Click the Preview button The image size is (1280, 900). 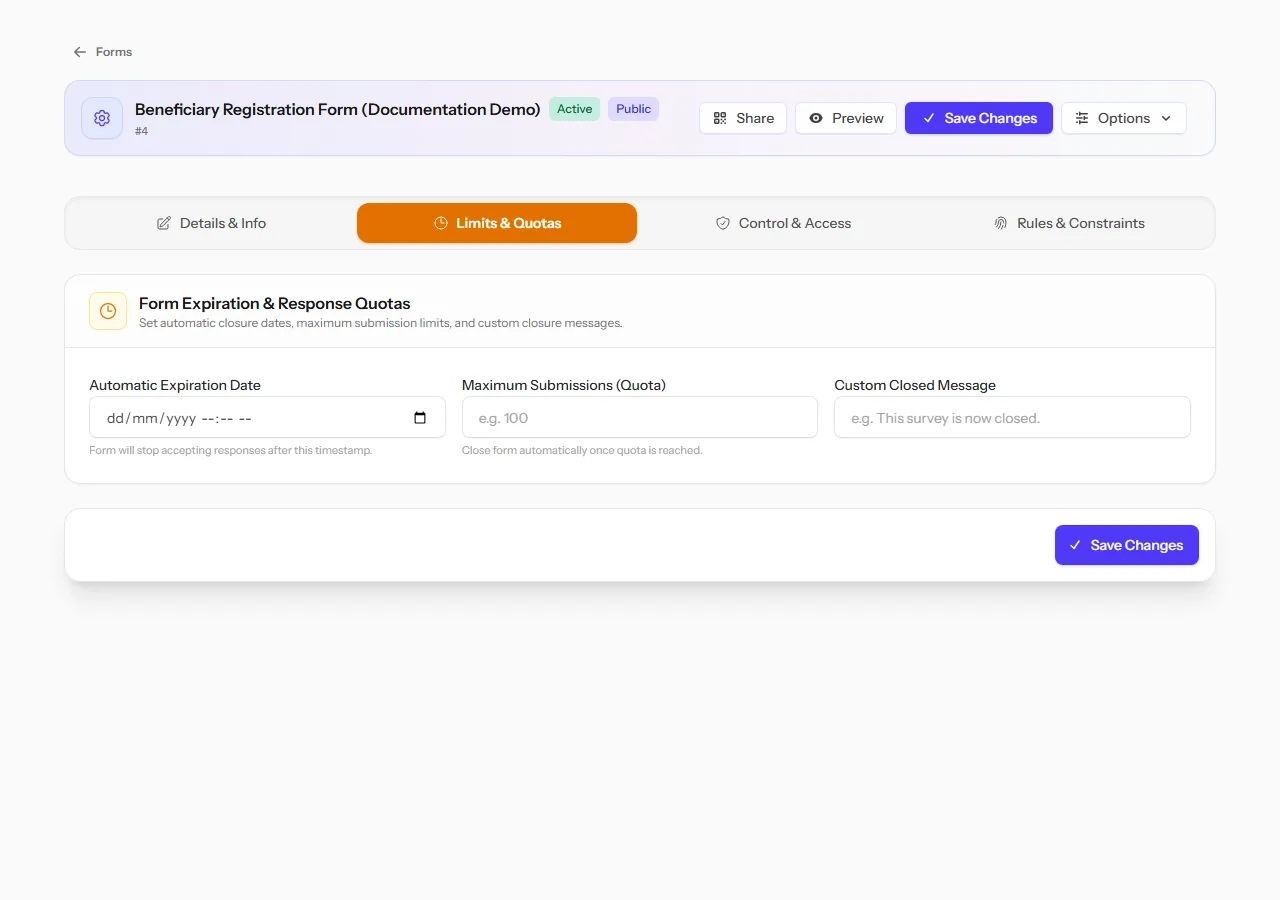tap(846, 118)
